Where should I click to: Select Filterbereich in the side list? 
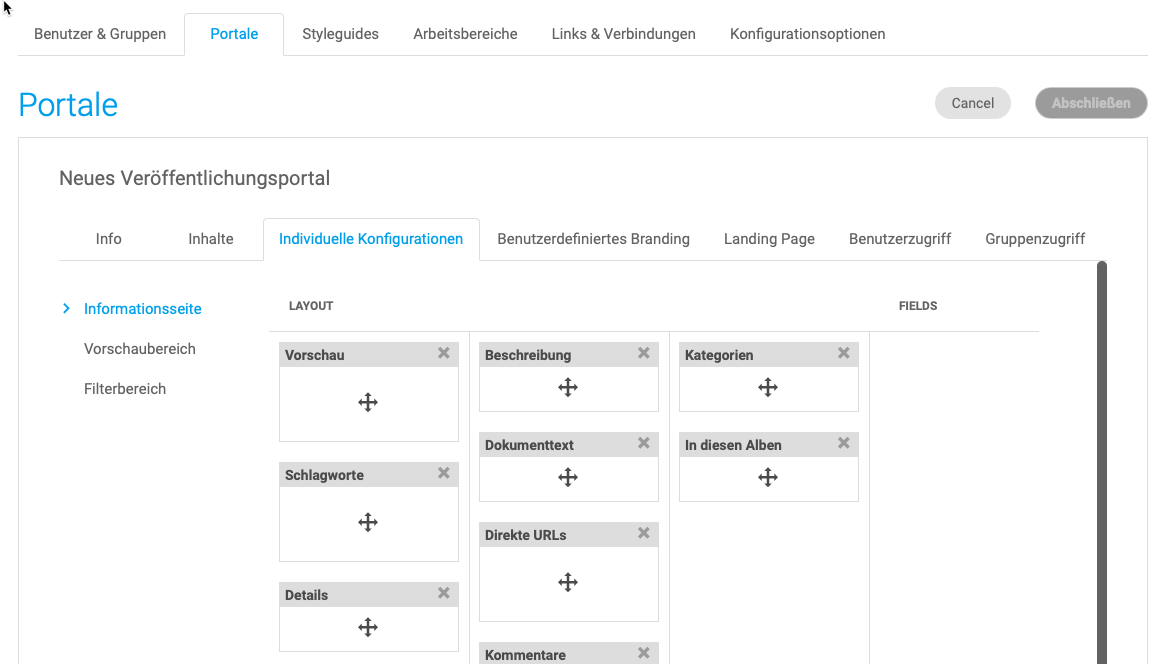125,389
